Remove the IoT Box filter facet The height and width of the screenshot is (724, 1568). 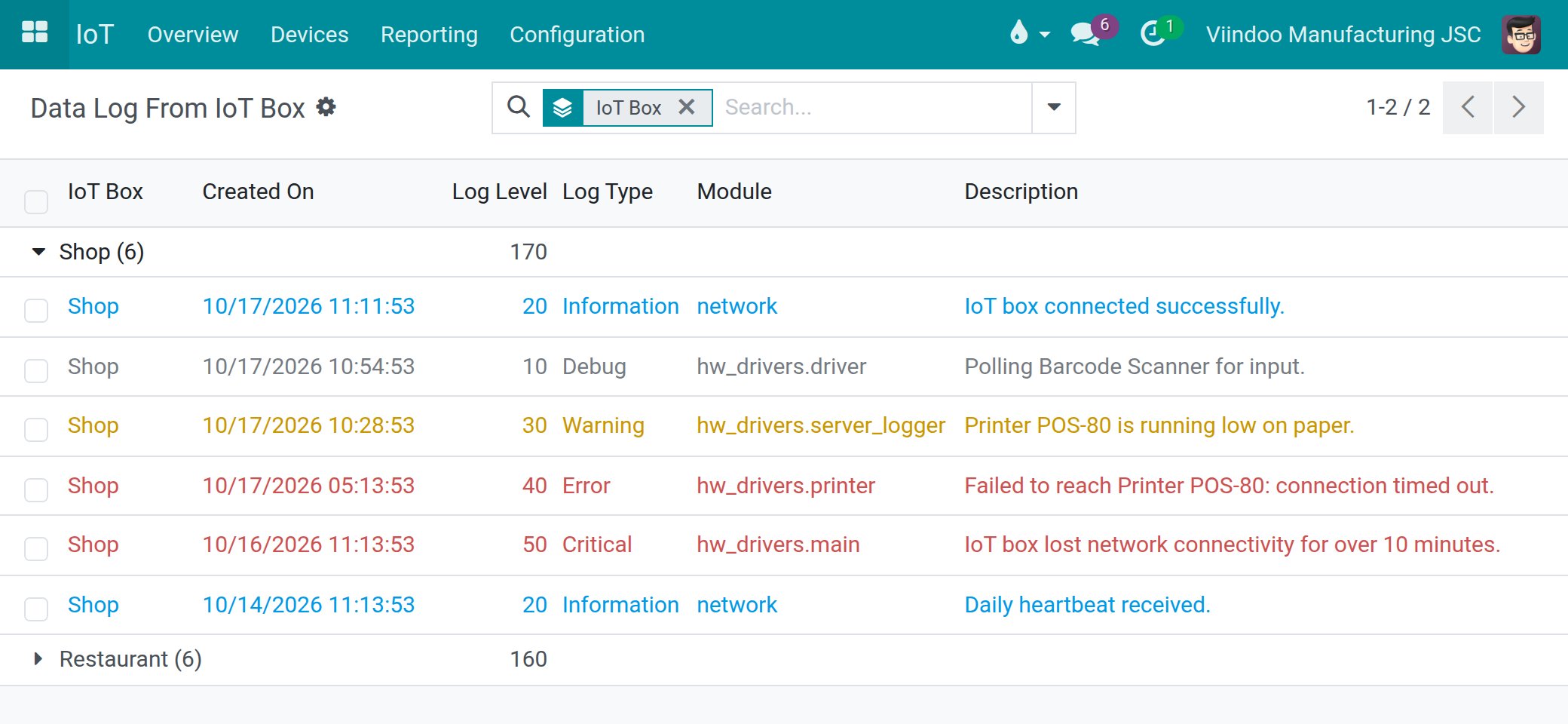point(686,107)
